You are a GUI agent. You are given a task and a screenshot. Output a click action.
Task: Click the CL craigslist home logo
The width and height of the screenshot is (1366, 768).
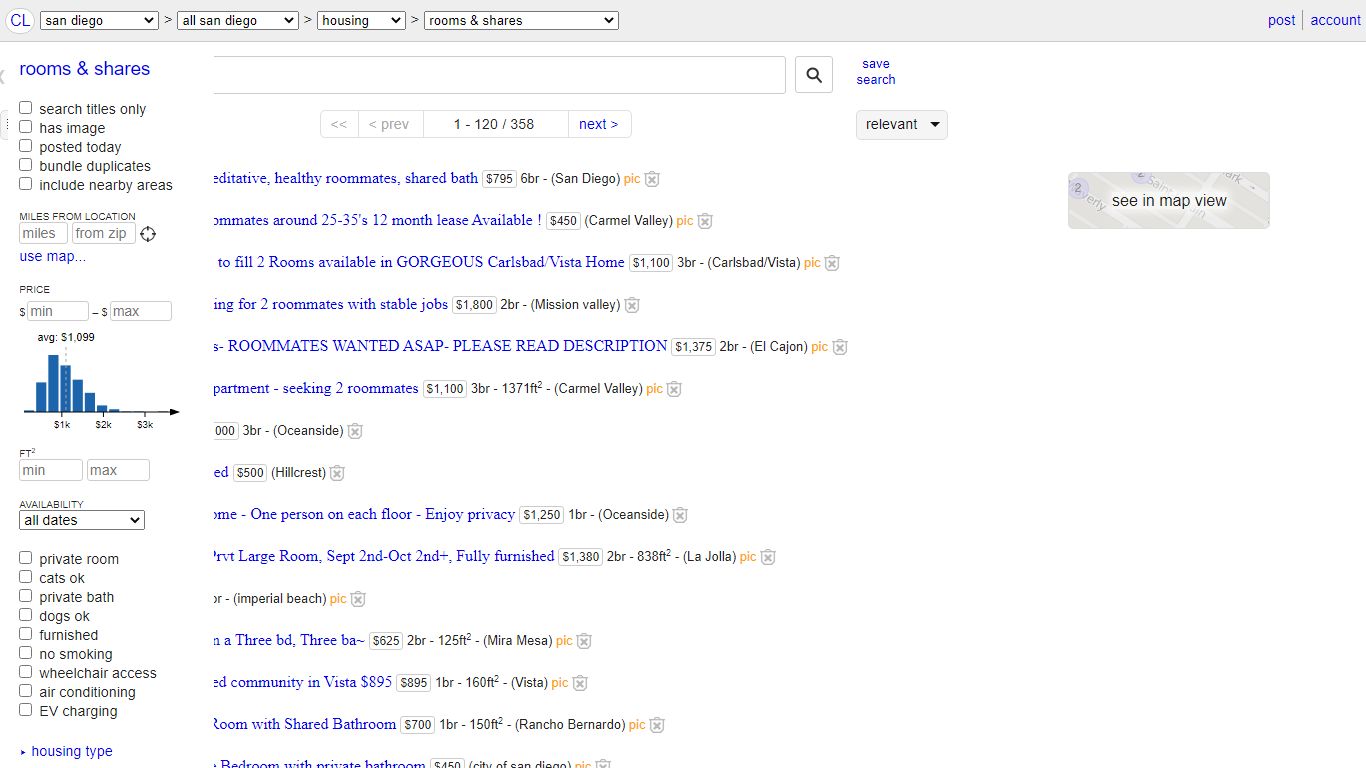point(20,20)
